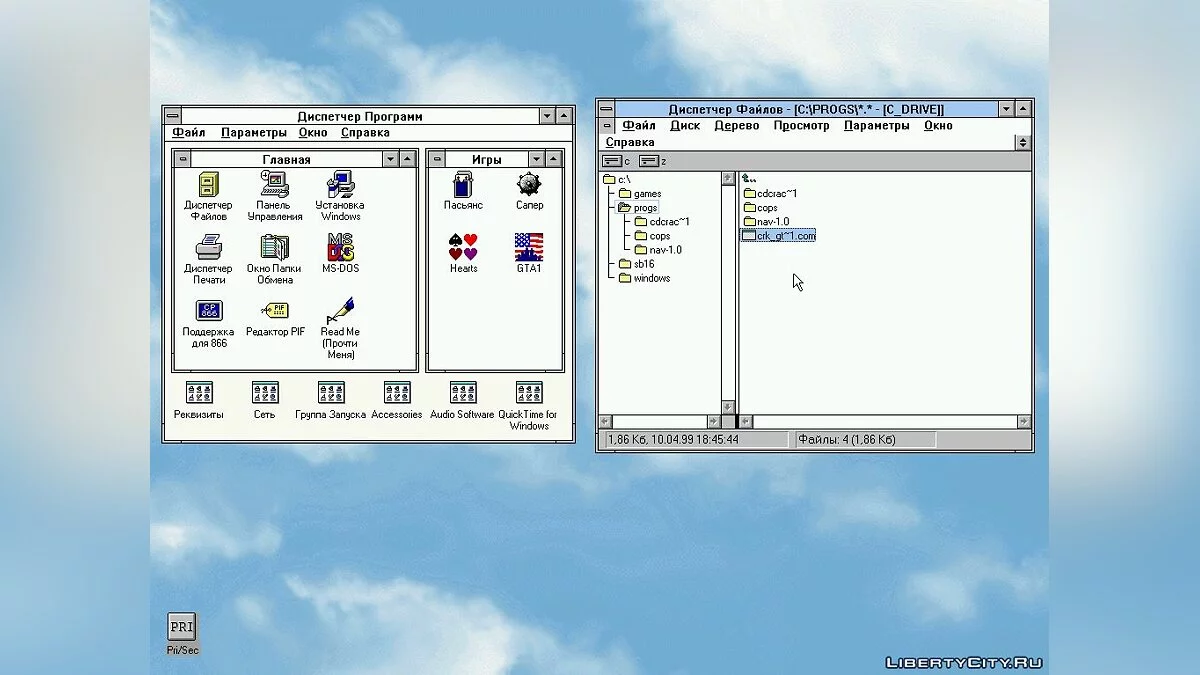Start the Сапер minesweeper icon
This screenshot has height=675, width=1200.
(x=529, y=185)
